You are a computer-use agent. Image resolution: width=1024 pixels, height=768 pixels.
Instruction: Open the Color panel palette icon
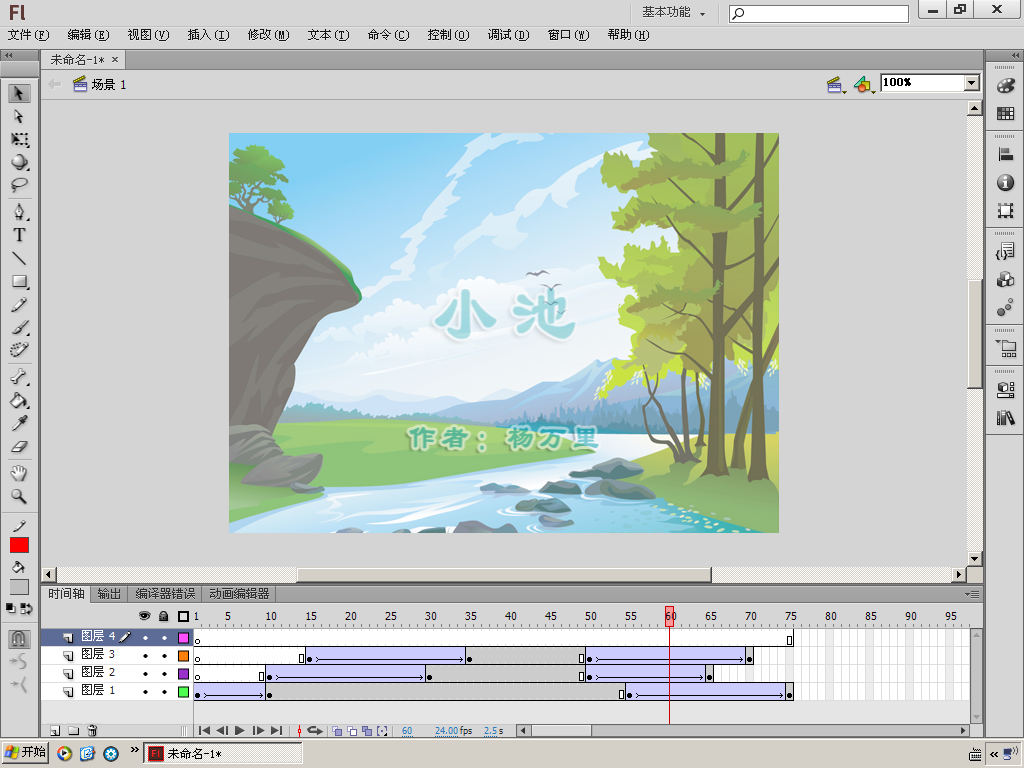pyautogui.click(x=1006, y=86)
